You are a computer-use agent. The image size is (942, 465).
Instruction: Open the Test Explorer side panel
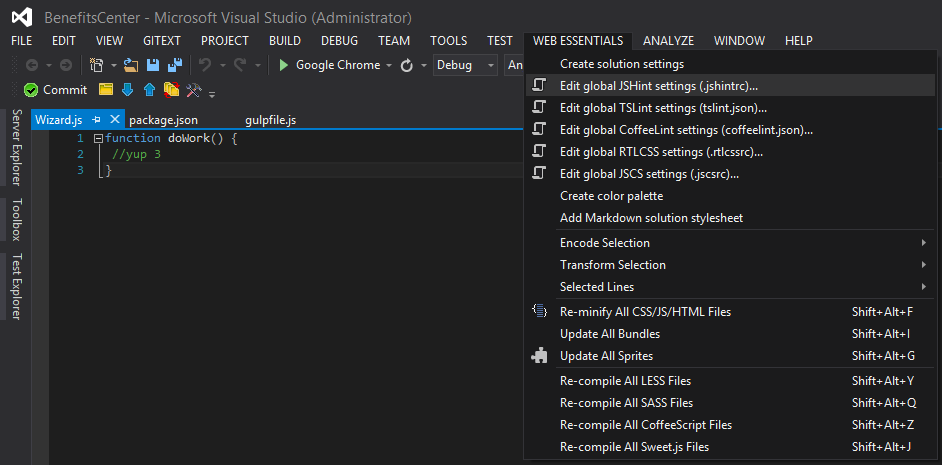pos(17,286)
